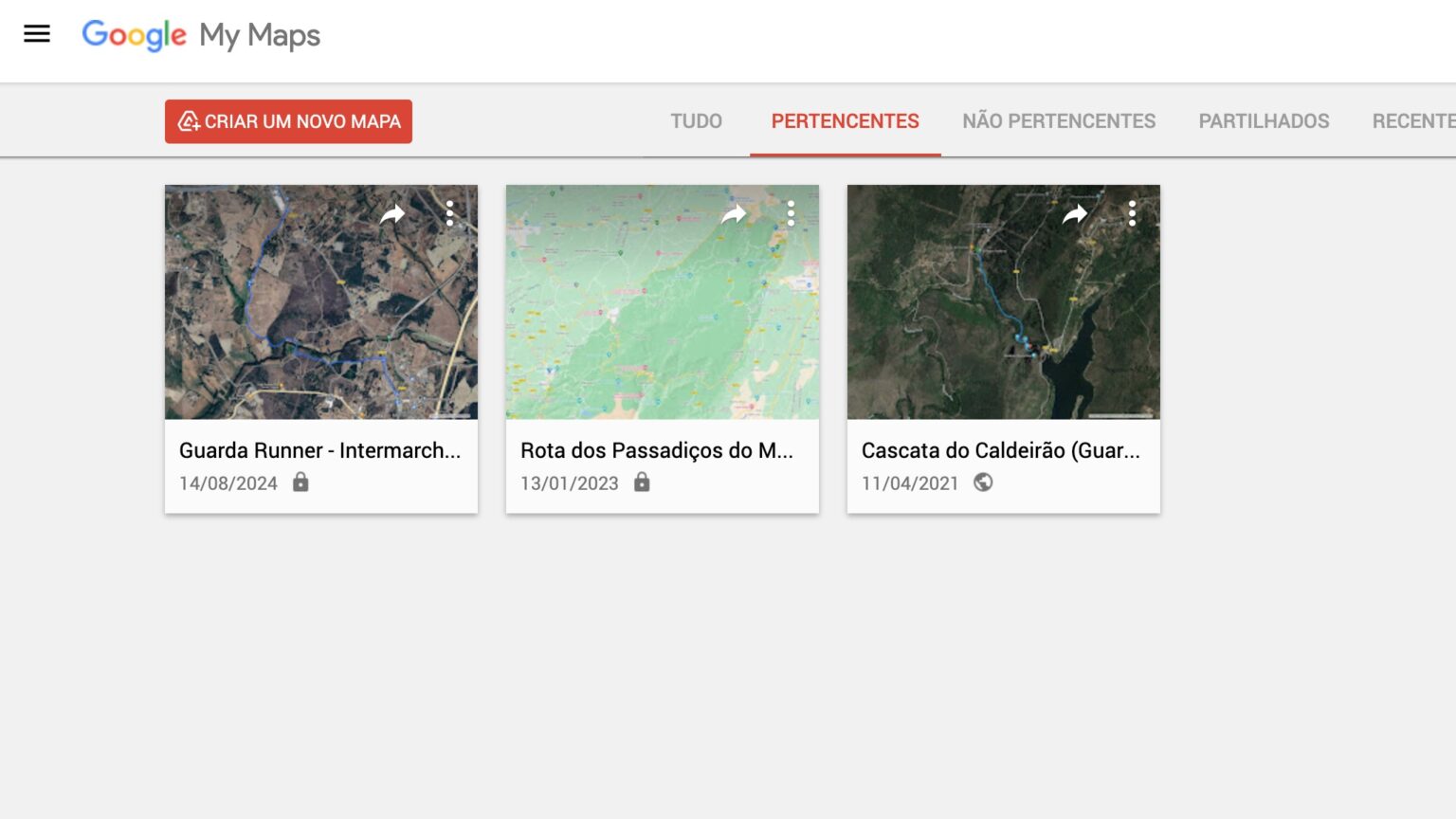
Task: Open the Cascata do Caldeirão map title
Action: 1002,450
